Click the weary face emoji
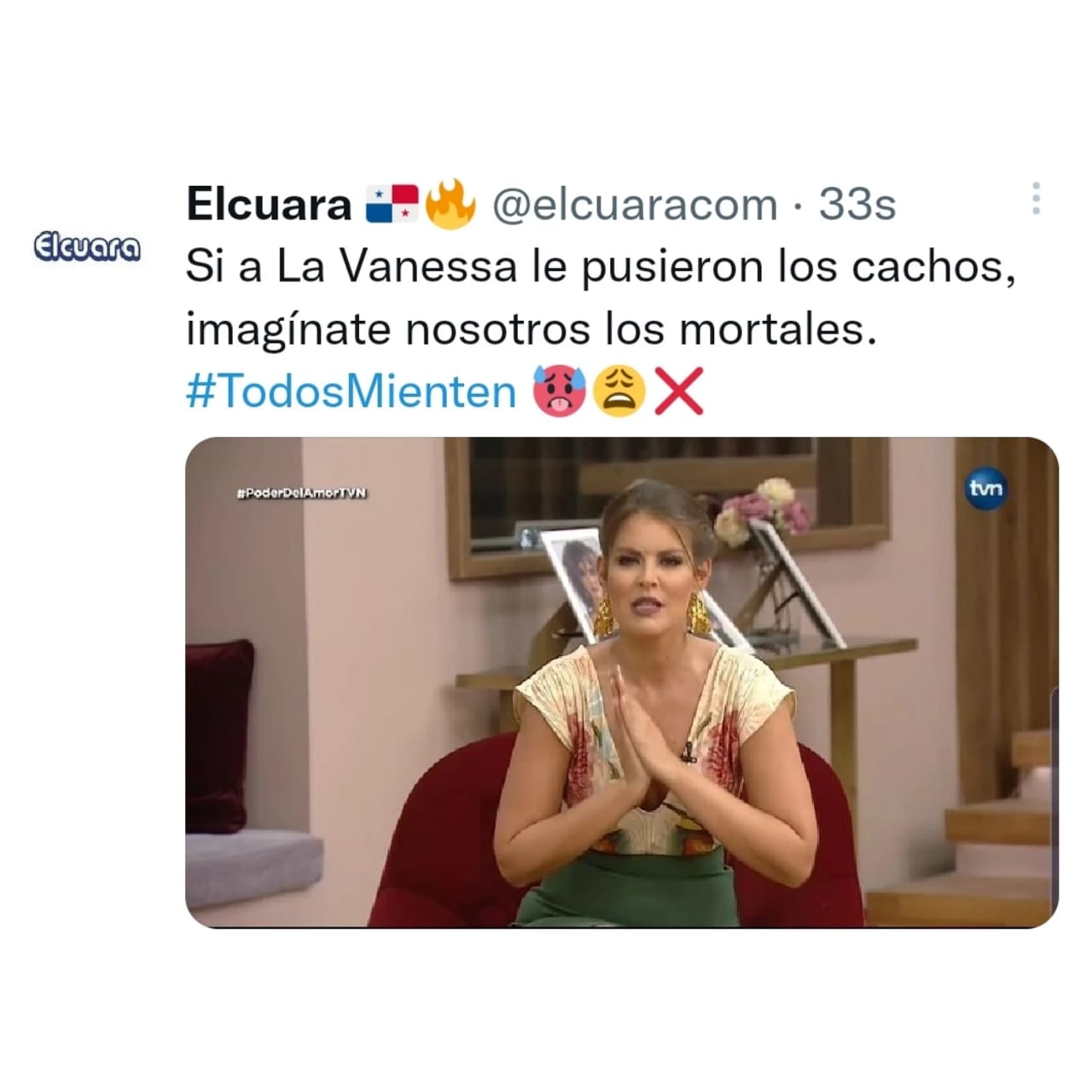The width and height of the screenshot is (1092, 1092). [619, 392]
